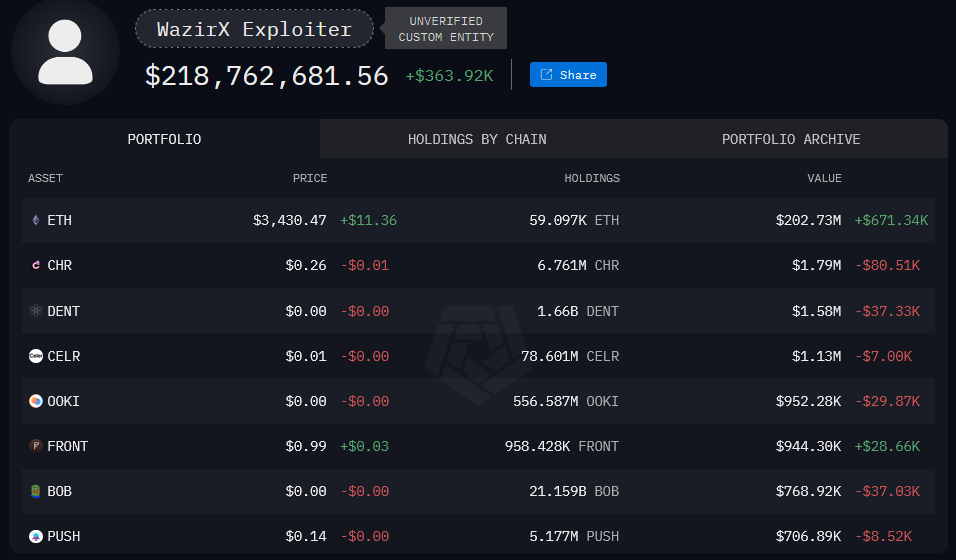Viewport: 956px width, 560px height.
Task: Click the CHR token icon
Action: (36, 265)
